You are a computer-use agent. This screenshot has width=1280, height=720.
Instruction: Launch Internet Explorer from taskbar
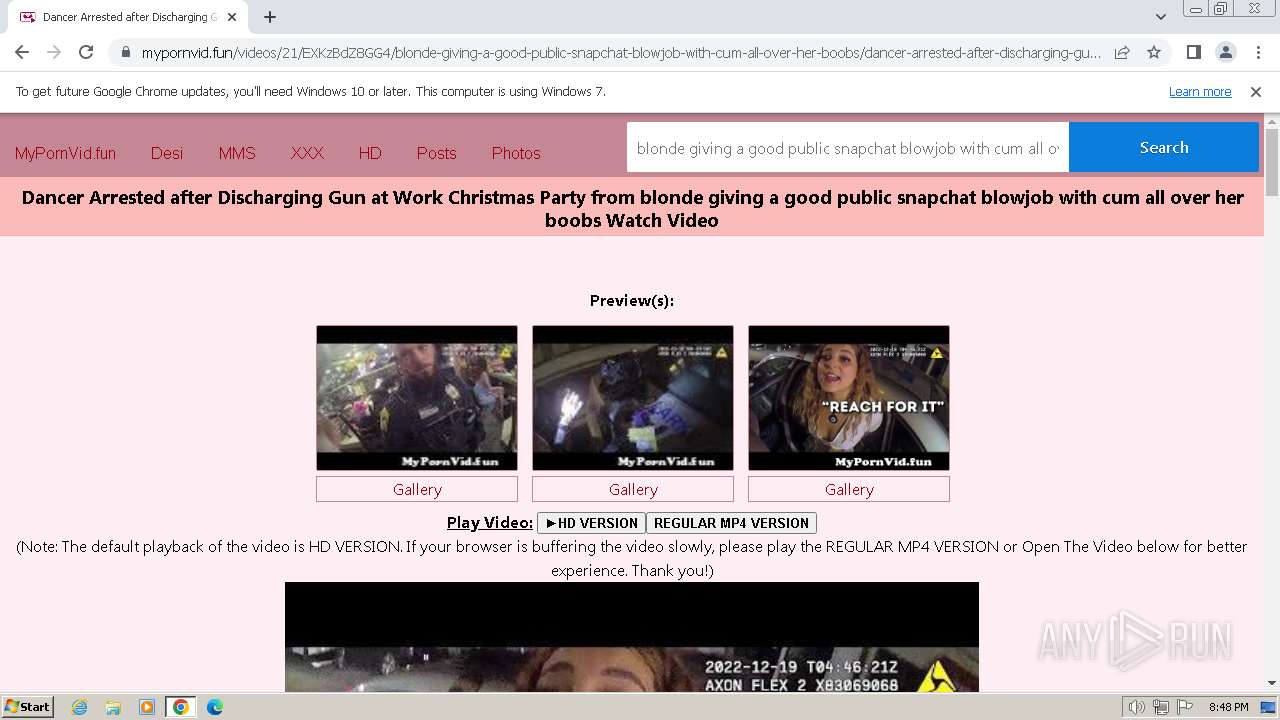pos(80,707)
